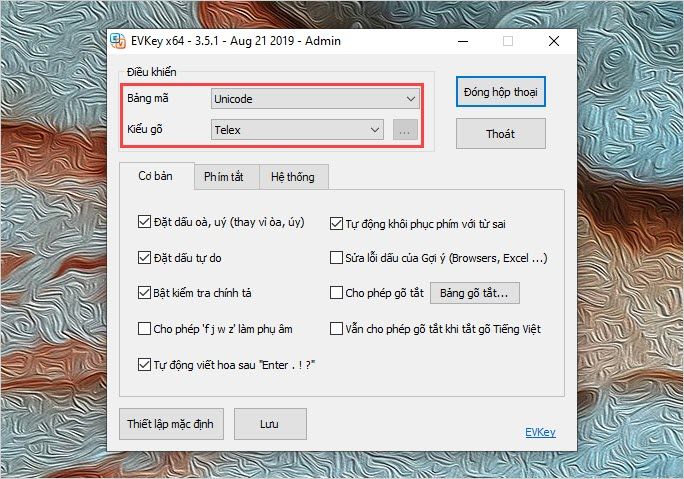Toggle the Đặt dấu tự do checkbox

144,258
